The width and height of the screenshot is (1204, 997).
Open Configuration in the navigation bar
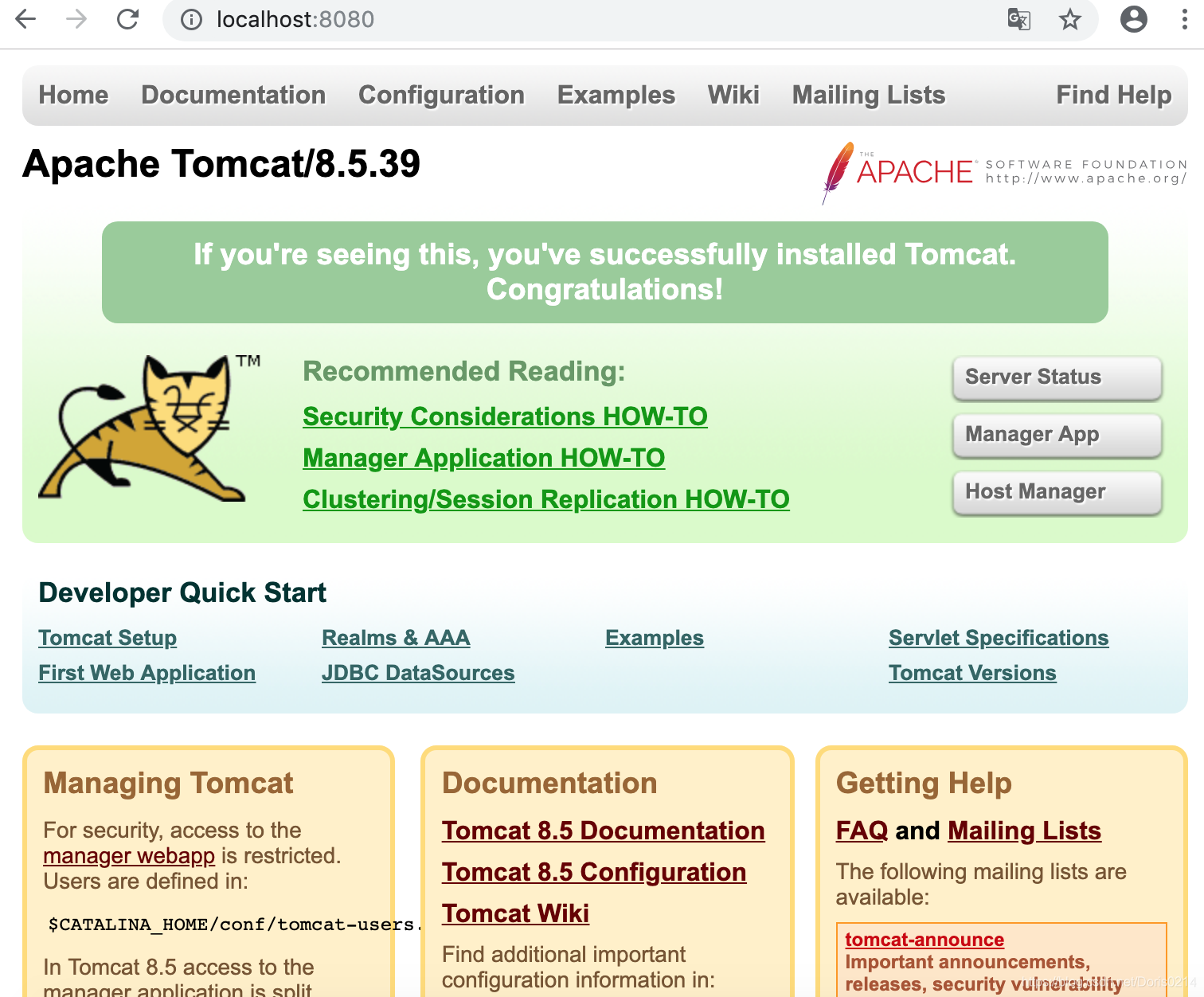coord(441,95)
